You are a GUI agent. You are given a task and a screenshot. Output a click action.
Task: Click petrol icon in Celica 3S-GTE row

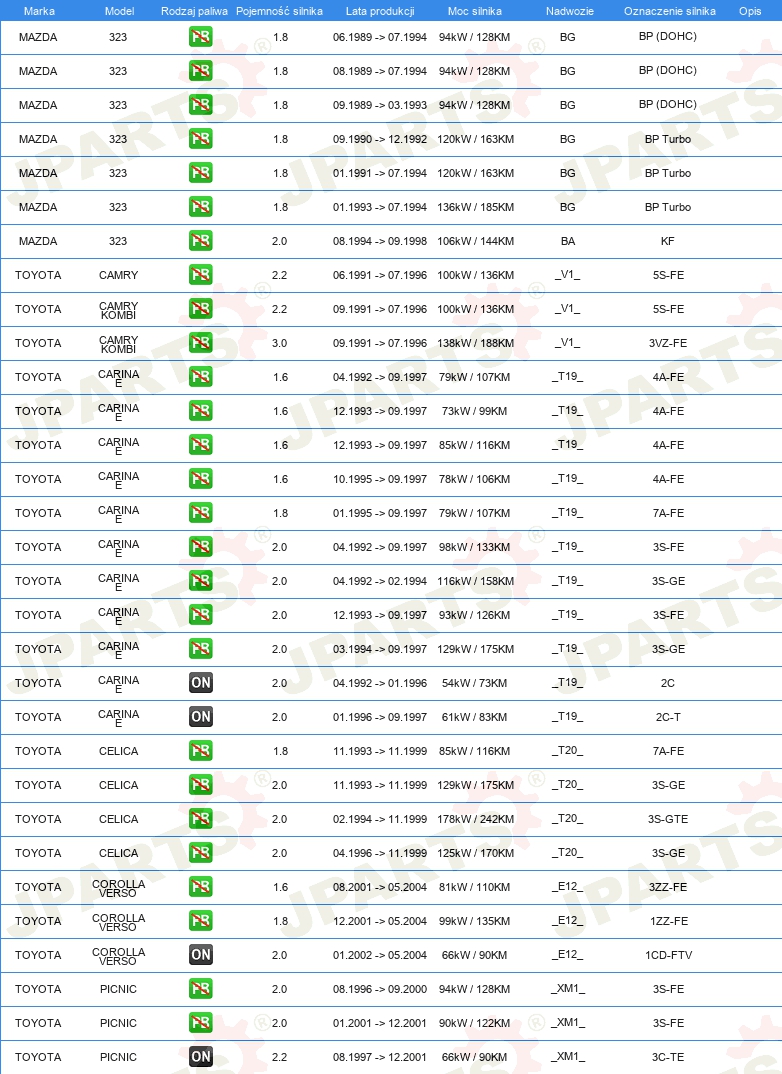201,819
